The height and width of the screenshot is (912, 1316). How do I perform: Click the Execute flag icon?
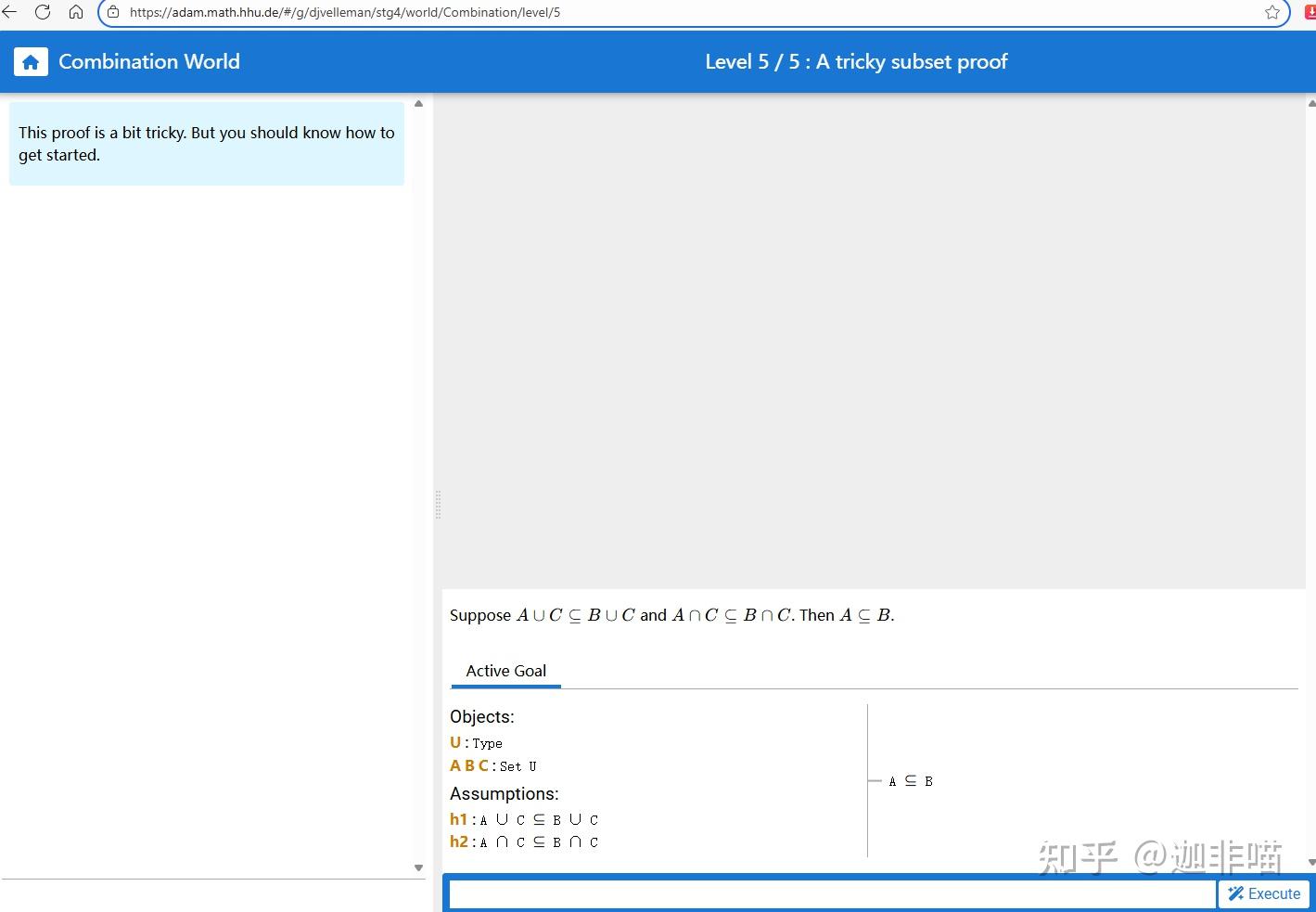coord(1233,893)
